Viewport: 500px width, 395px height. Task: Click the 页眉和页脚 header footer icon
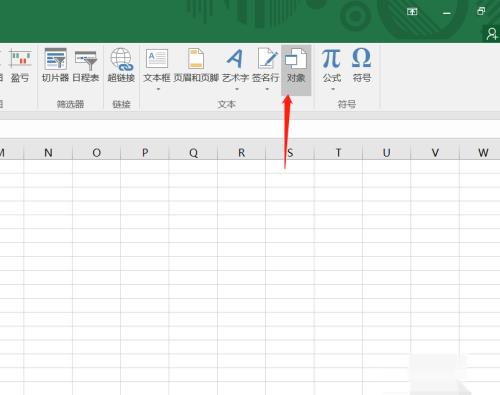click(x=196, y=65)
